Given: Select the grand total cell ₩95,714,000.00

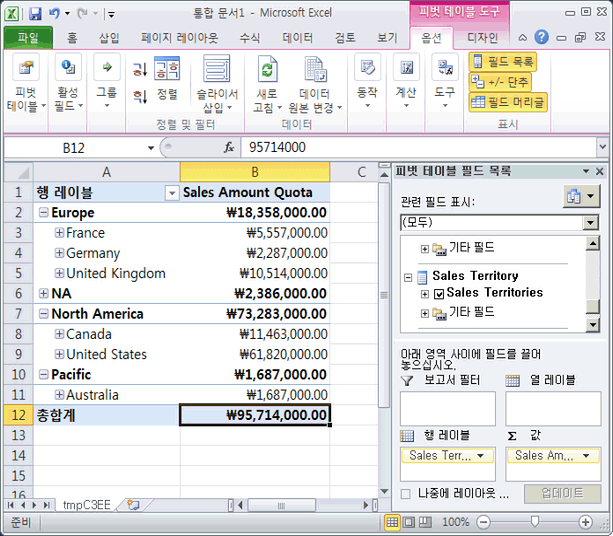Looking at the screenshot, I should (x=255, y=415).
